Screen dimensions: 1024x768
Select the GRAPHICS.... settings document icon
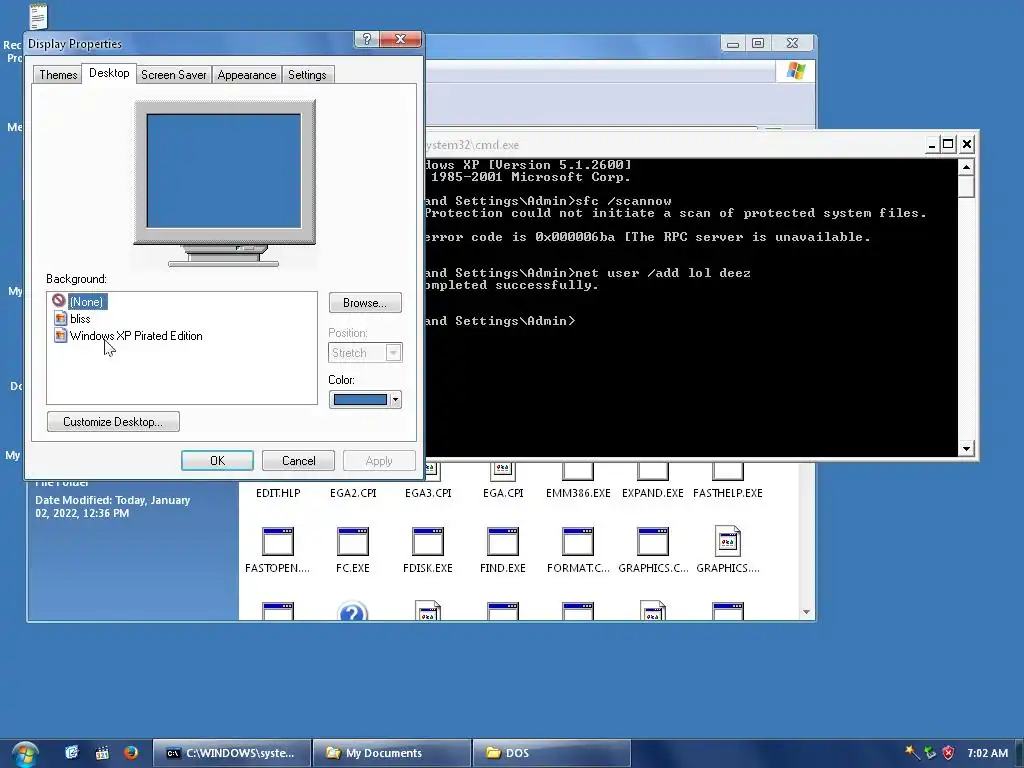(728, 541)
